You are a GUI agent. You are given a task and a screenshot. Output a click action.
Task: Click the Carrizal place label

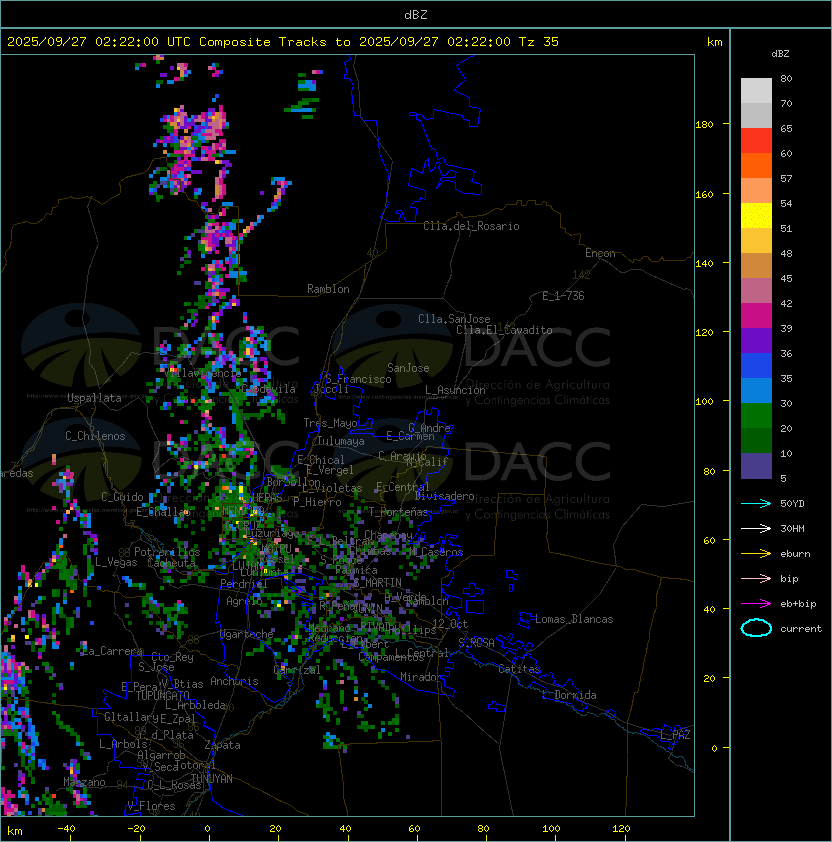point(297,670)
